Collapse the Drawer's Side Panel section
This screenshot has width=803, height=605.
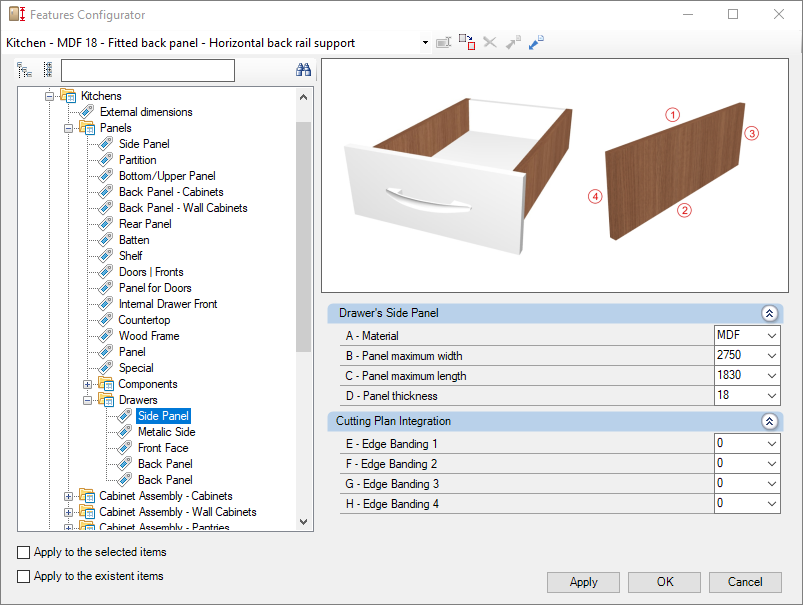tap(769, 313)
